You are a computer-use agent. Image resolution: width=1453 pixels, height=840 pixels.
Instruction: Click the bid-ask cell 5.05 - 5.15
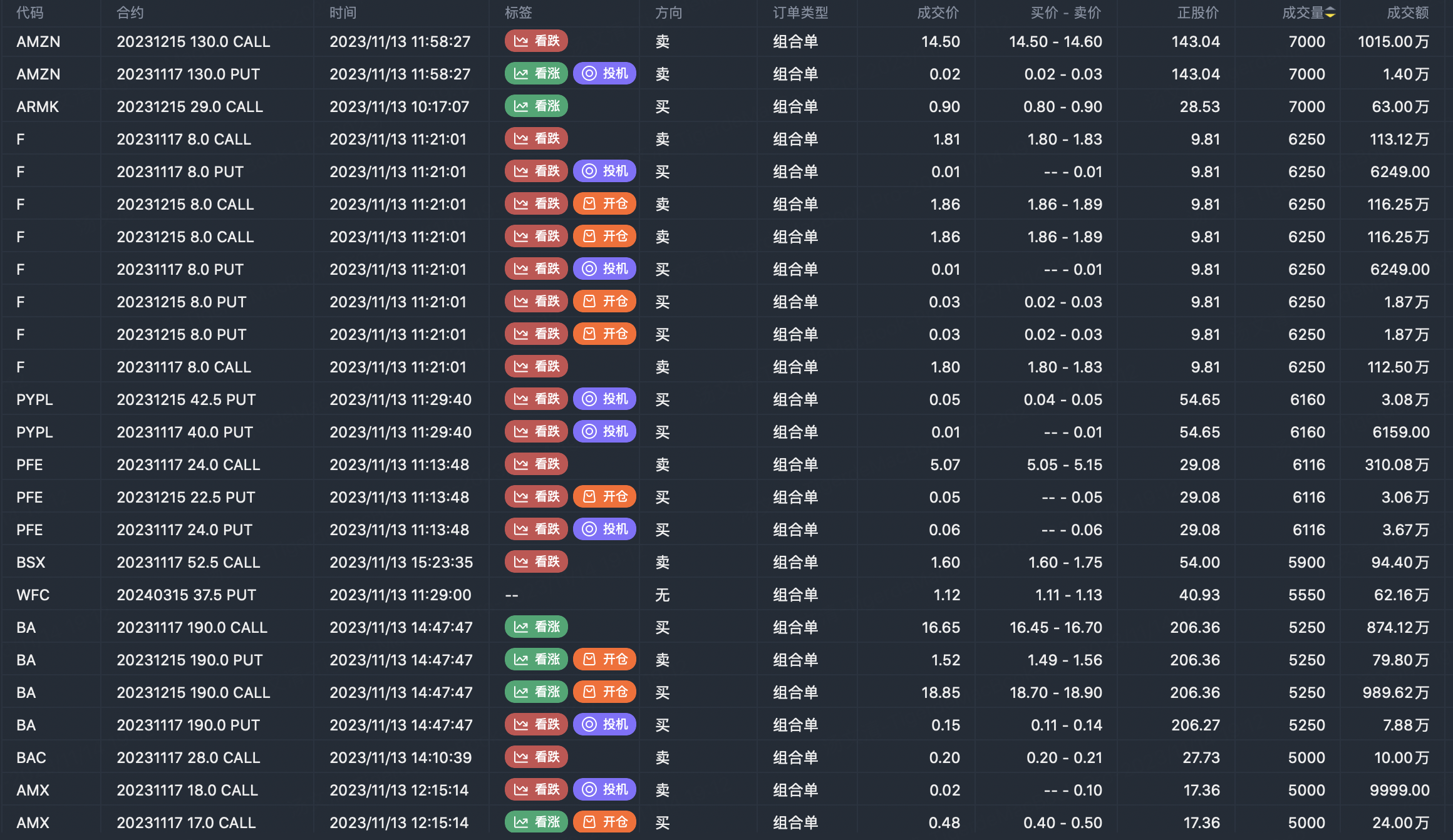1065,464
